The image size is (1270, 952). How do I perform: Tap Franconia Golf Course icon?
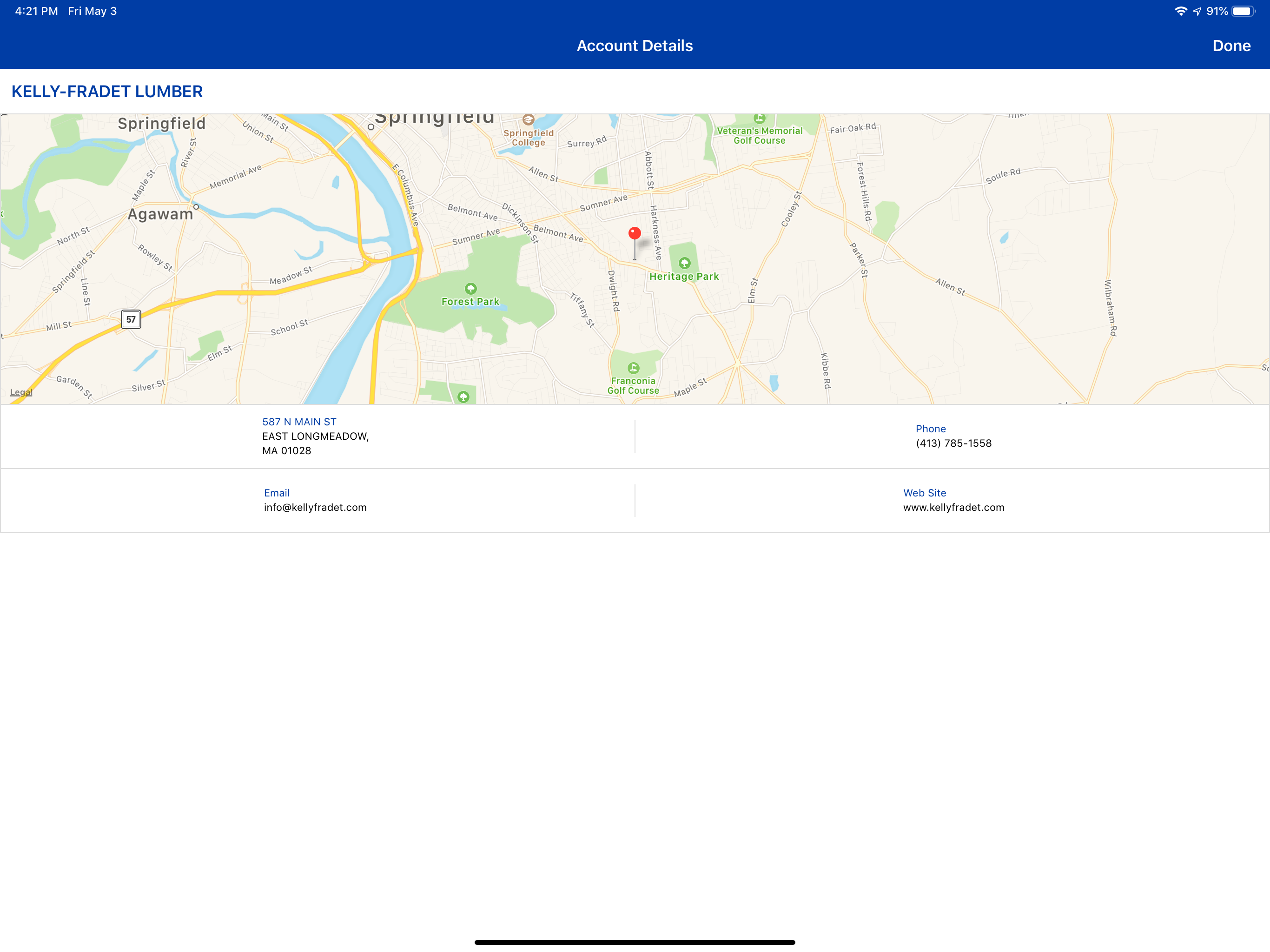(633, 368)
